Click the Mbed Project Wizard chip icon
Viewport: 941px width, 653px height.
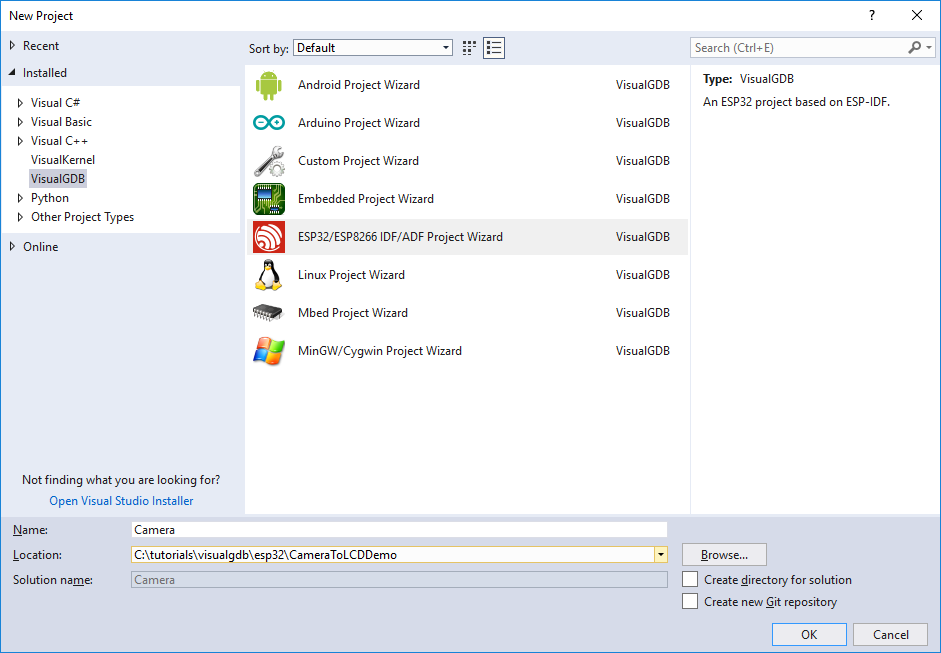(268, 313)
